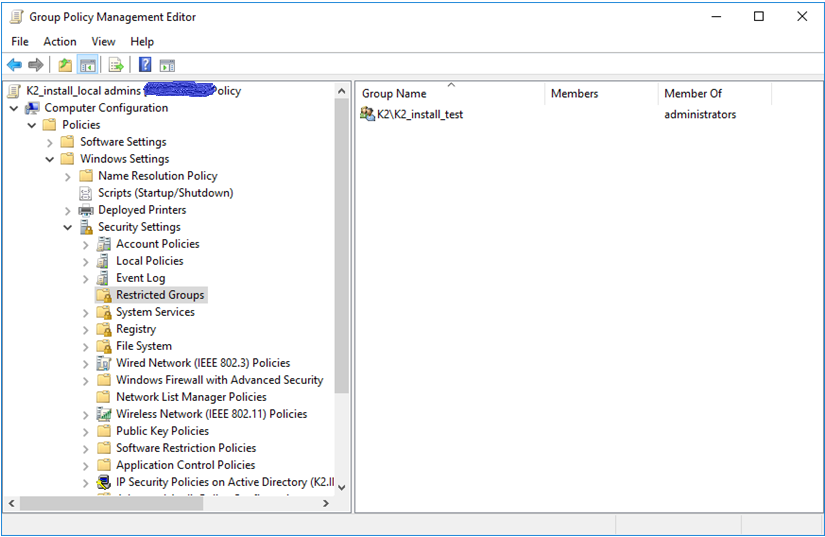The image size is (825, 537).
Task: Maximize the Group Policy Management Editor window
Action: point(759,16)
